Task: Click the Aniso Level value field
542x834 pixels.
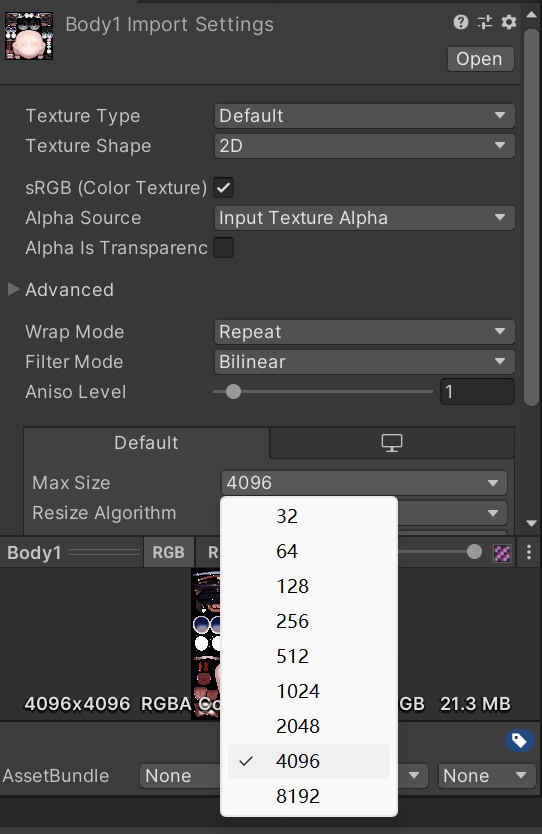Action: 477,392
